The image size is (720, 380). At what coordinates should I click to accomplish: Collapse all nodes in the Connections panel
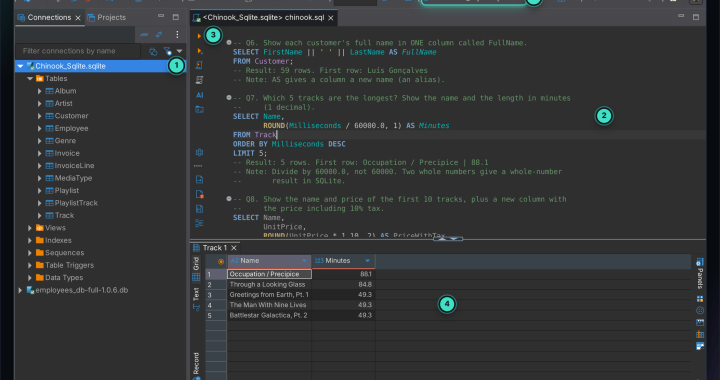[x=144, y=34]
